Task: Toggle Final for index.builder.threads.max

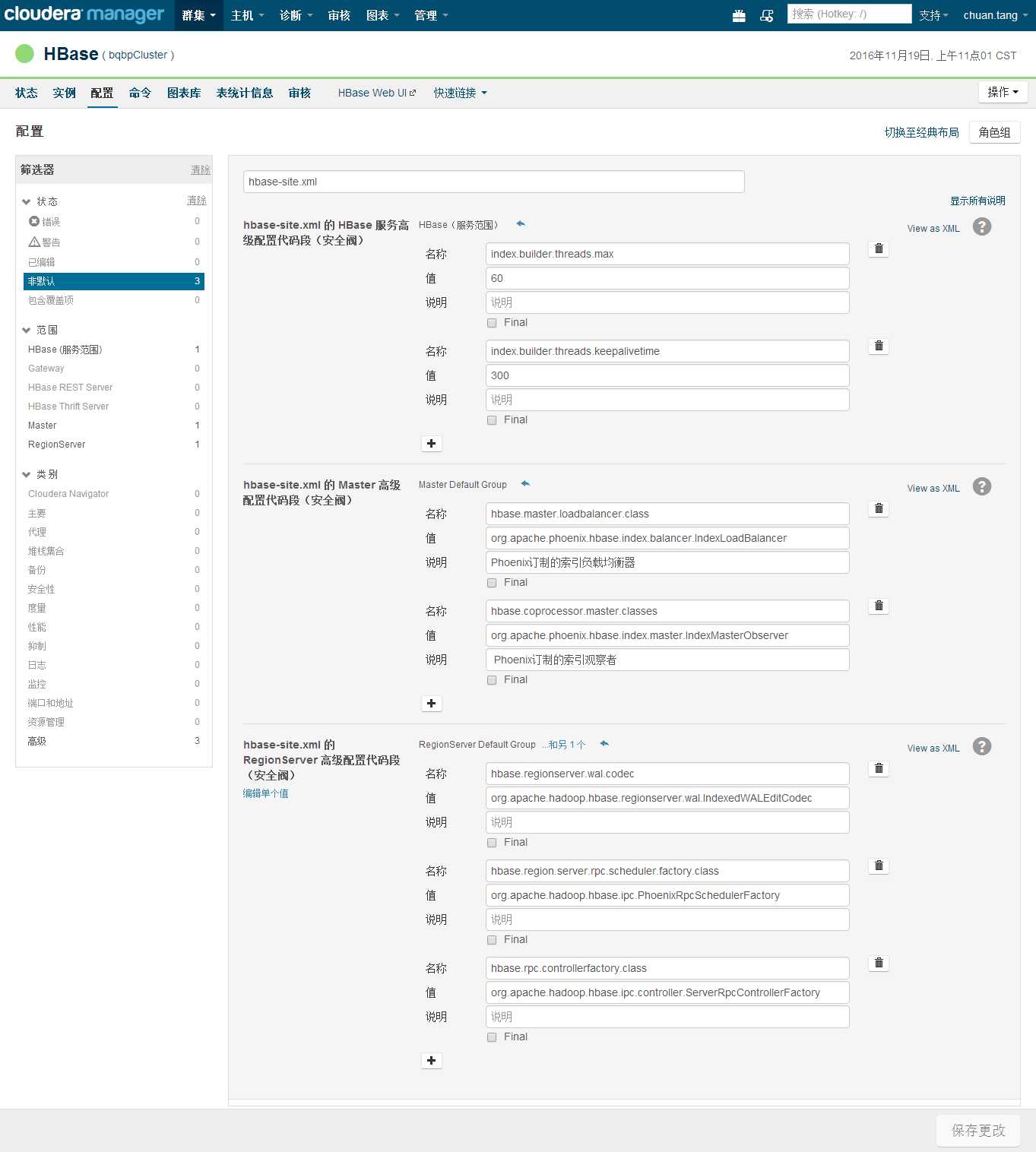Action: click(492, 323)
